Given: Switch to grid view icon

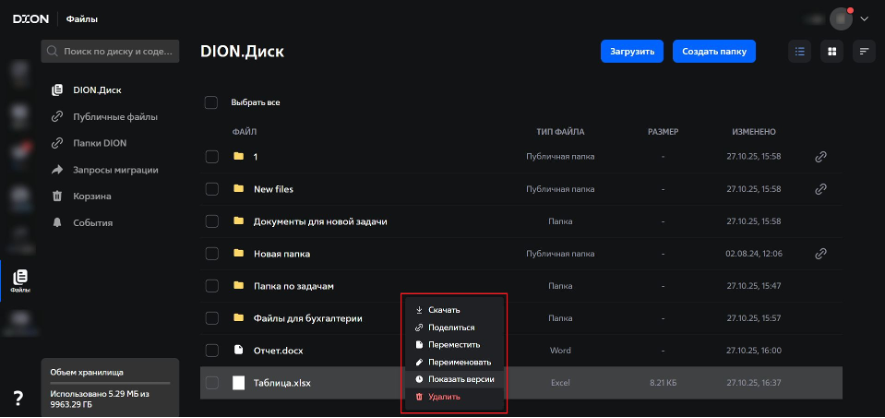Looking at the screenshot, I should (x=831, y=51).
